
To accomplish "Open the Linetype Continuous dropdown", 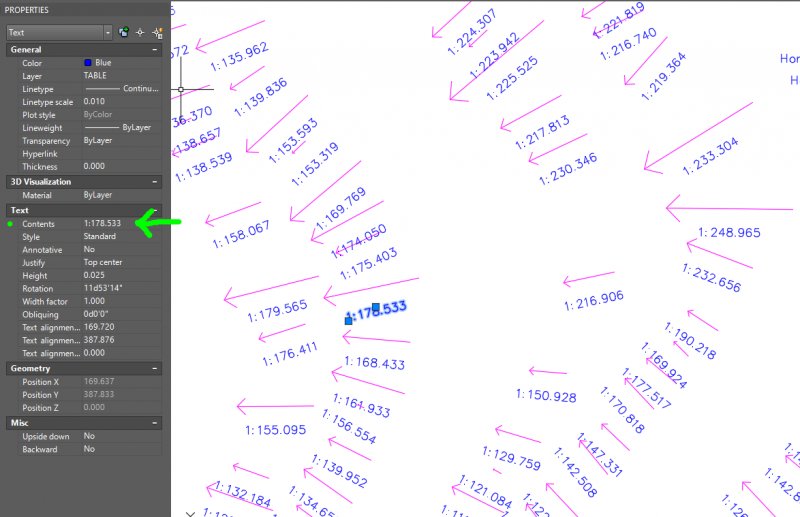I will (122, 89).
